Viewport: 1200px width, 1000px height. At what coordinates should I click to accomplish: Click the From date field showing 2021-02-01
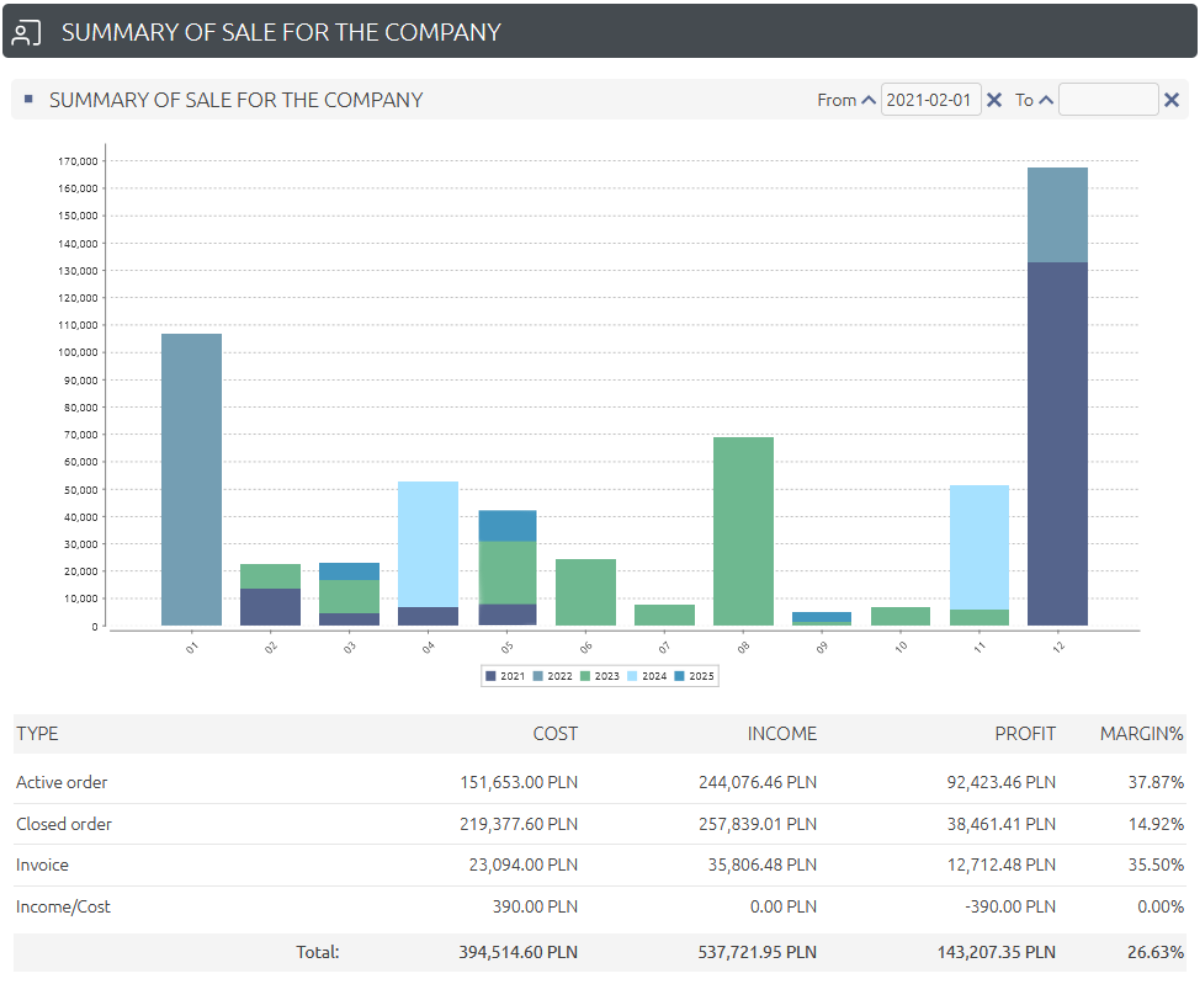tap(931, 100)
